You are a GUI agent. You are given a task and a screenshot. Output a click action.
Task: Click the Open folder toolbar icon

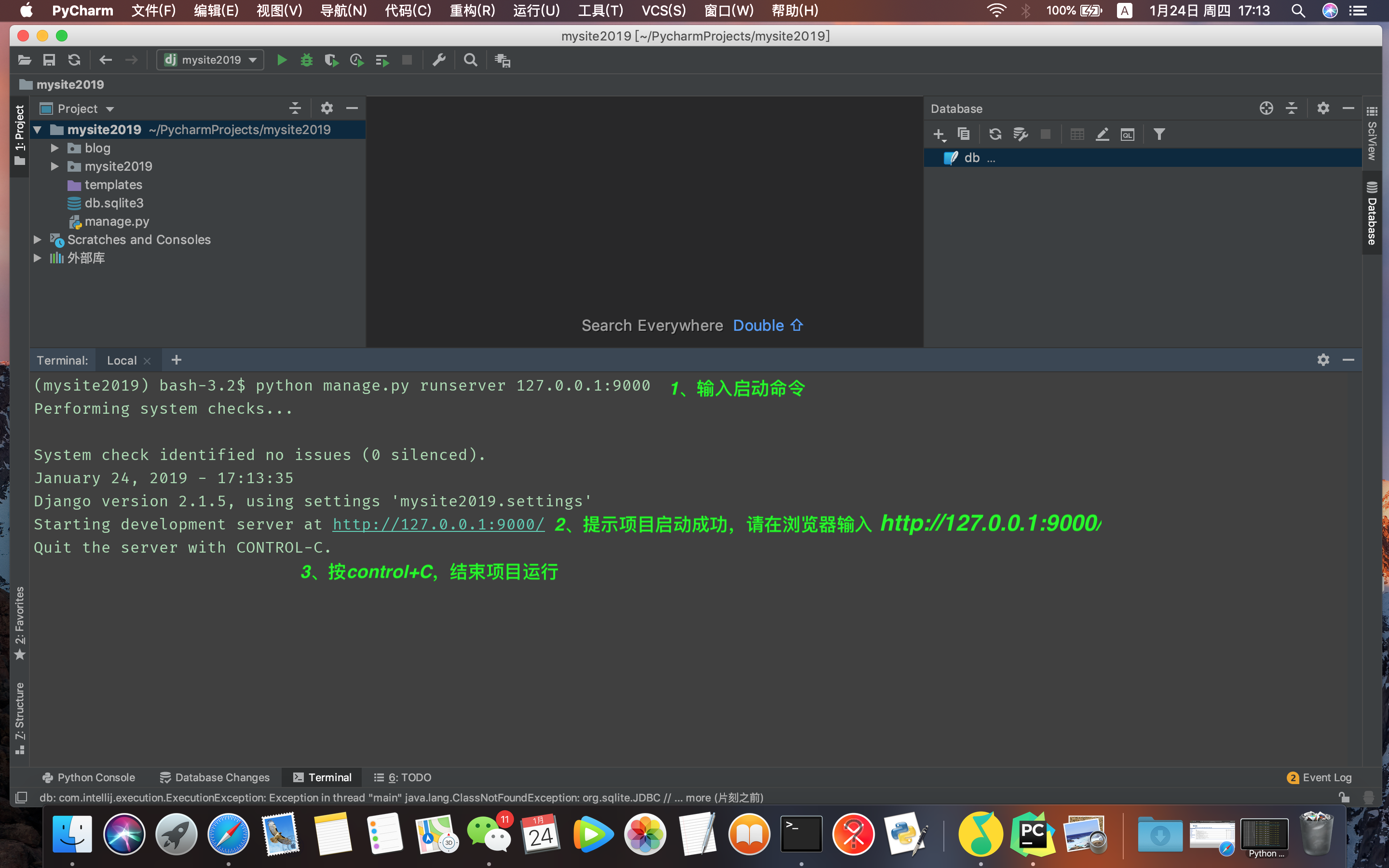(x=24, y=60)
